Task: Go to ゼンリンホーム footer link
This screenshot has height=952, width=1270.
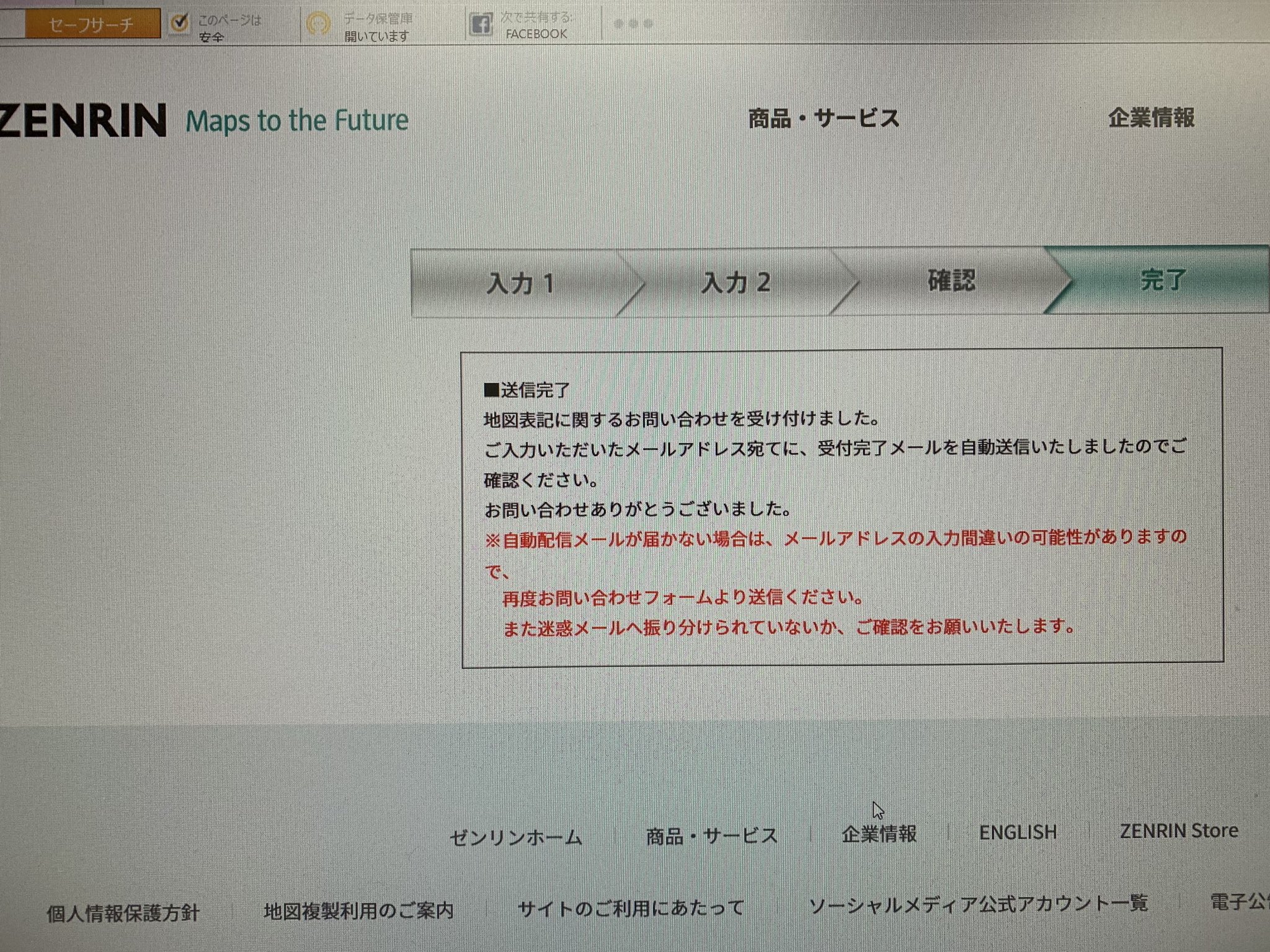Action: point(516,838)
